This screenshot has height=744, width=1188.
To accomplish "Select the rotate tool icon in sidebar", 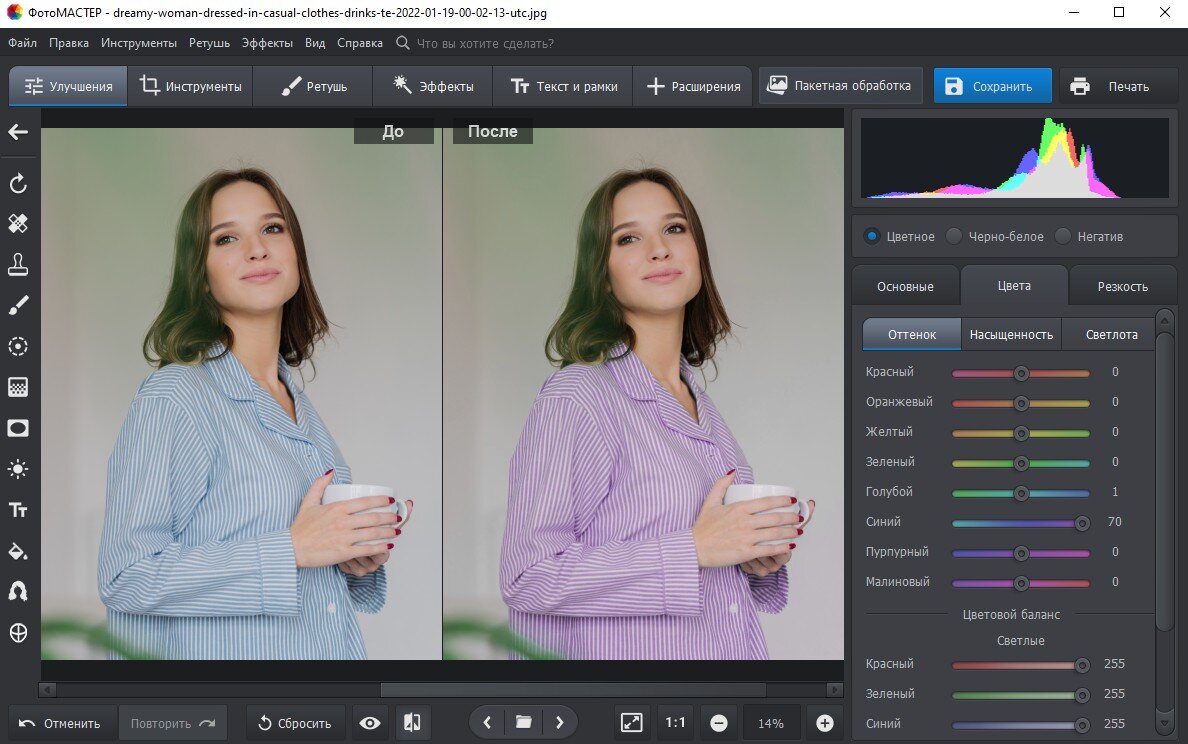I will click(x=18, y=183).
